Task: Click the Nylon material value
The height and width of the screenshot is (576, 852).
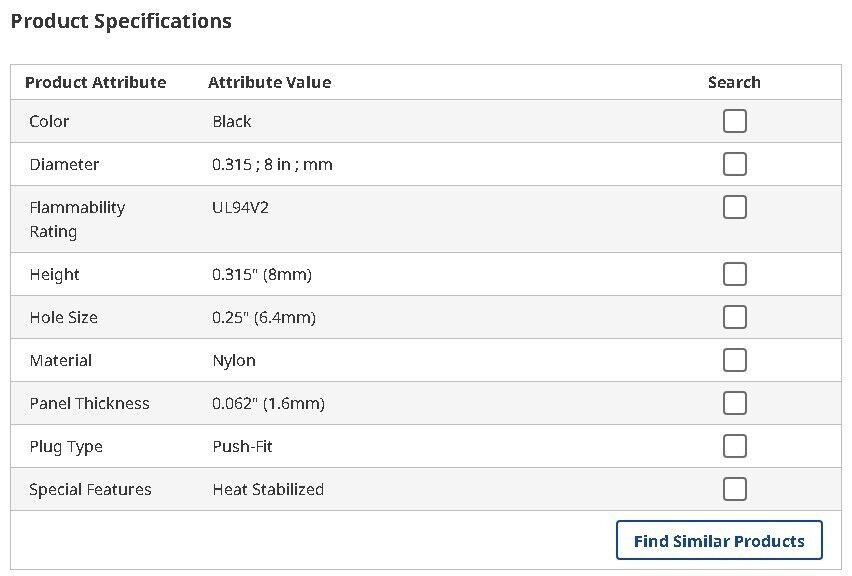Action: tap(234, 361)
